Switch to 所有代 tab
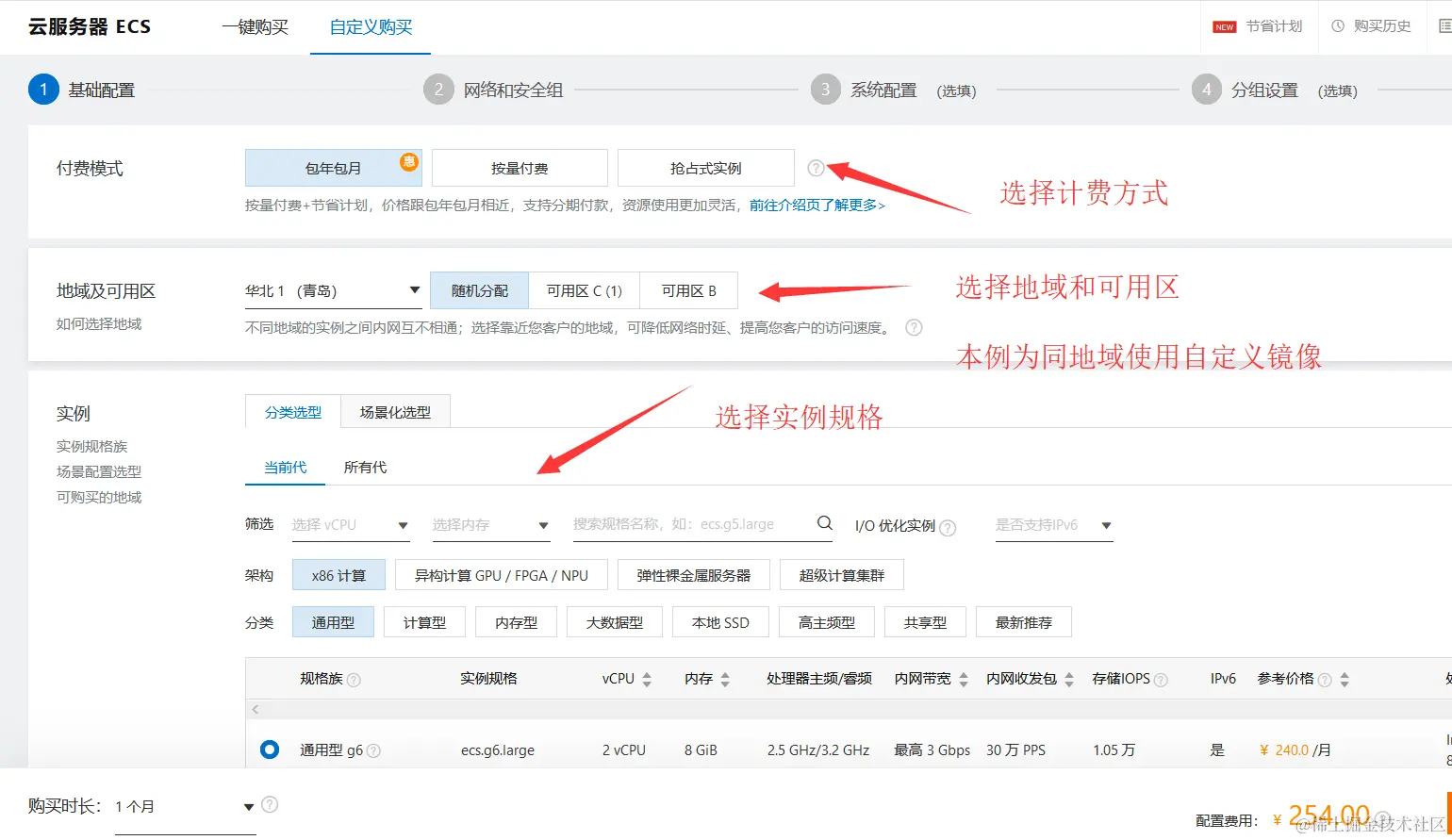 coord(365,467)
